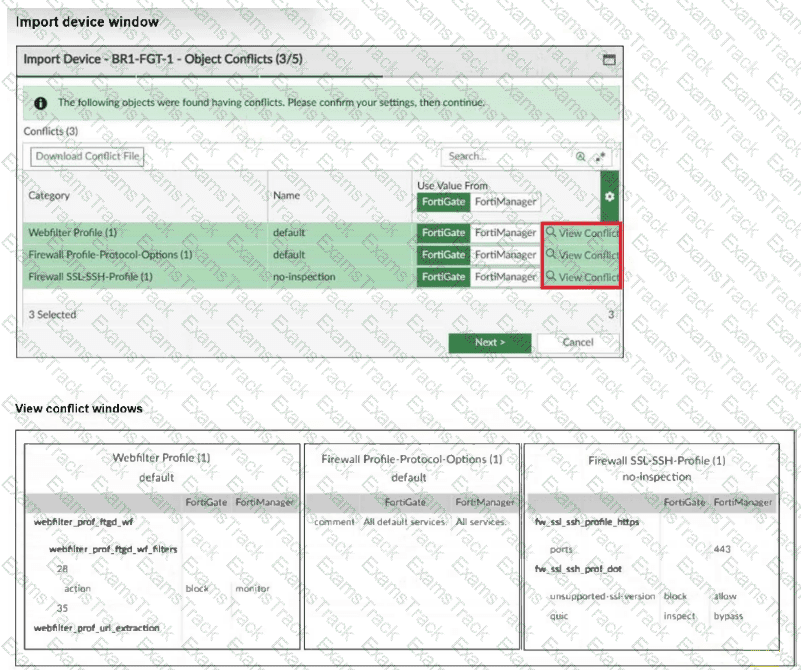Set header Use Value From to FortiGate
The image size is (801, 670).
[443, 201]
